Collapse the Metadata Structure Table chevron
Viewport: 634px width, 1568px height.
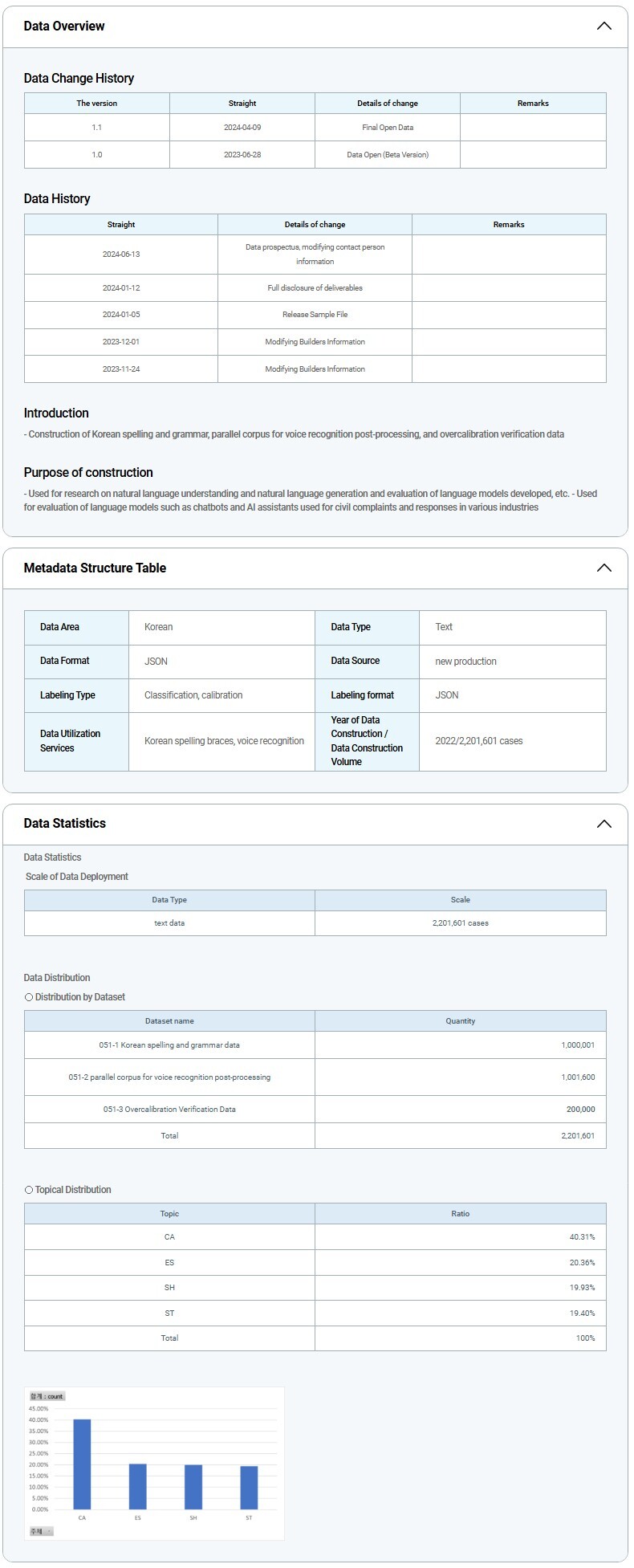coord(604,568)
